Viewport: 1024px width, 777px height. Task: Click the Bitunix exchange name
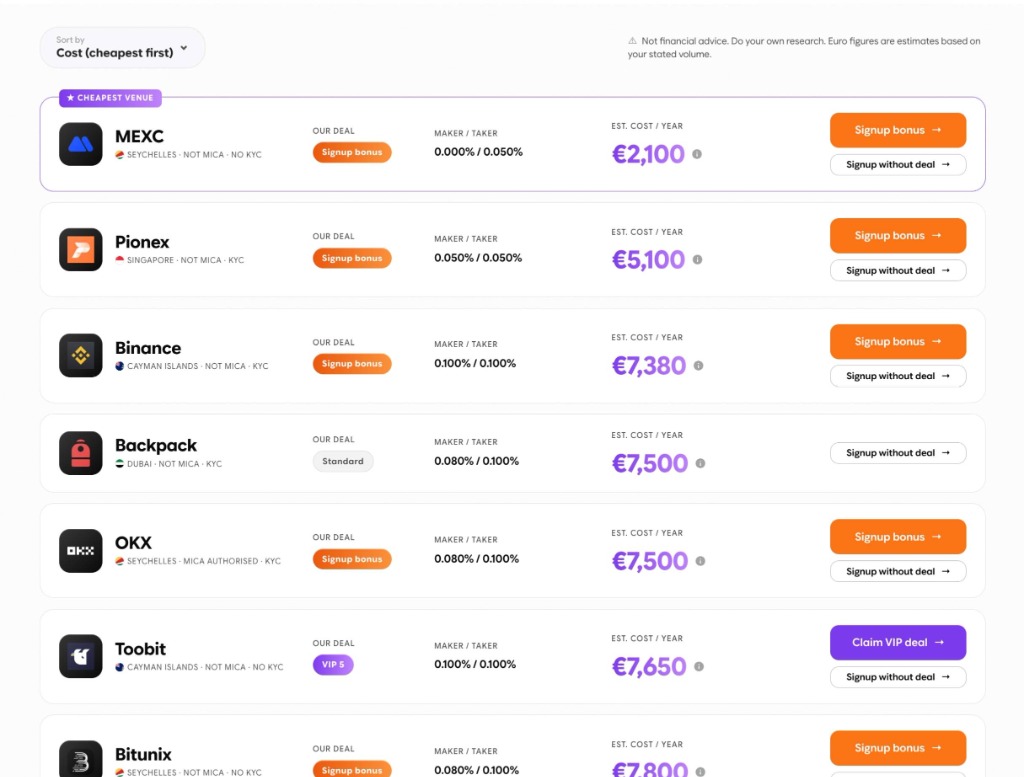[143, 754]
